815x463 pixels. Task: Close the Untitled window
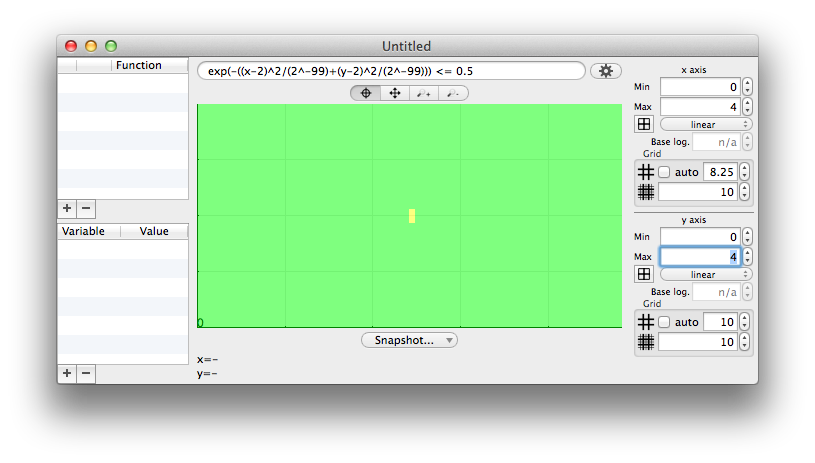71,46
